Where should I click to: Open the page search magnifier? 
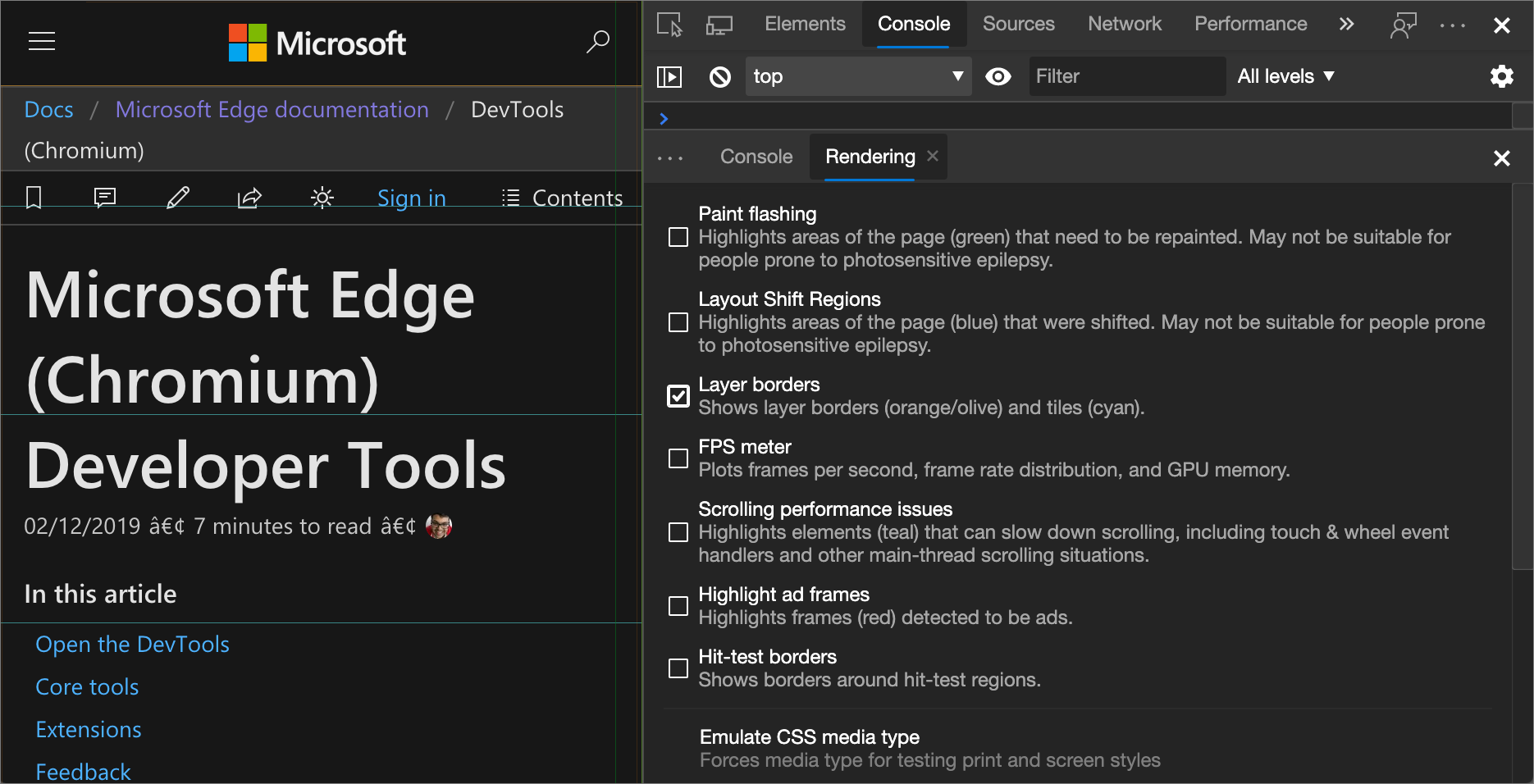pyautogui.click(x=598, y=41)
